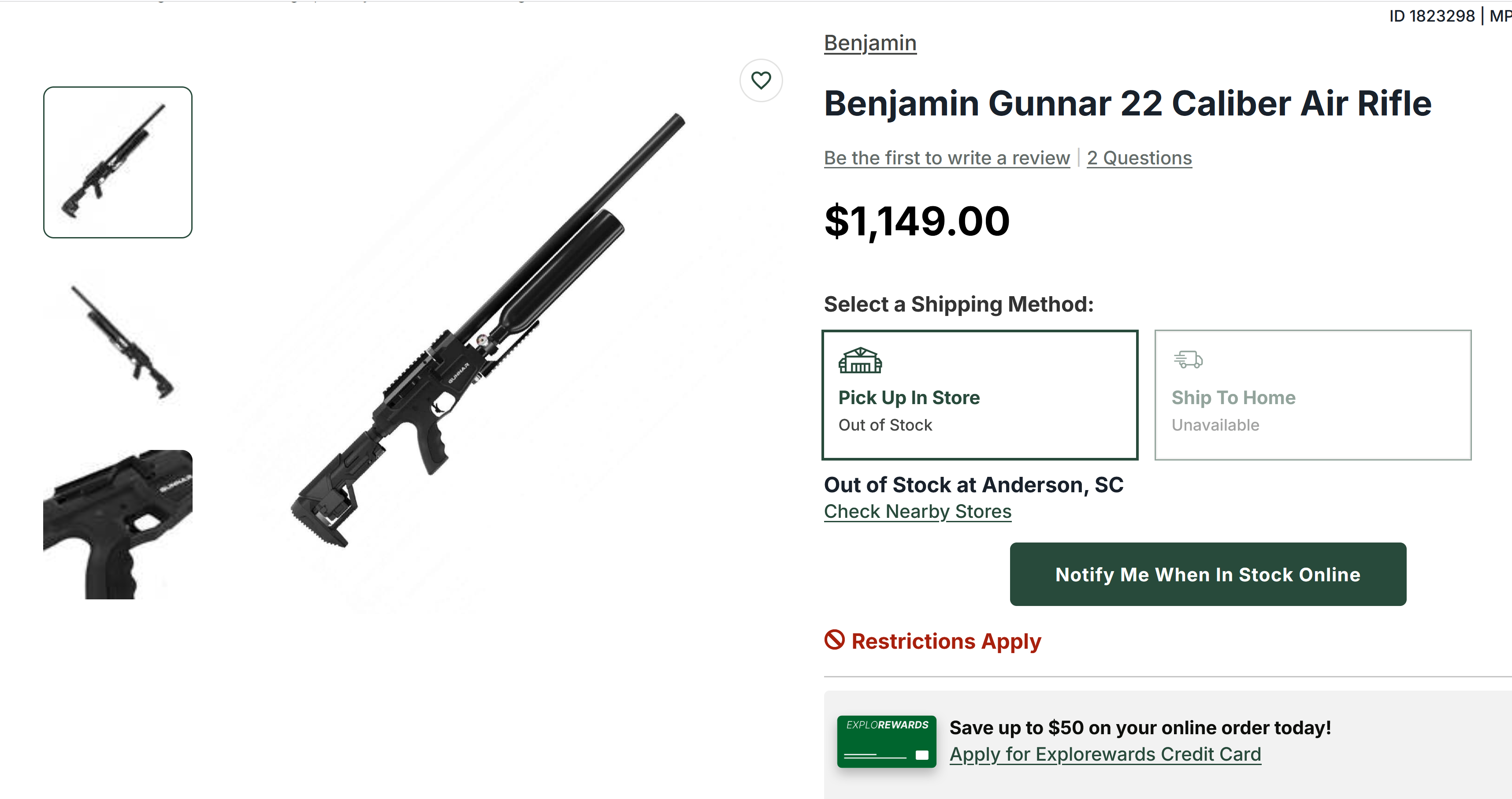Open the Benjamin brand link
Viewport: 1512px width, 799px height.
coord(870,43)
